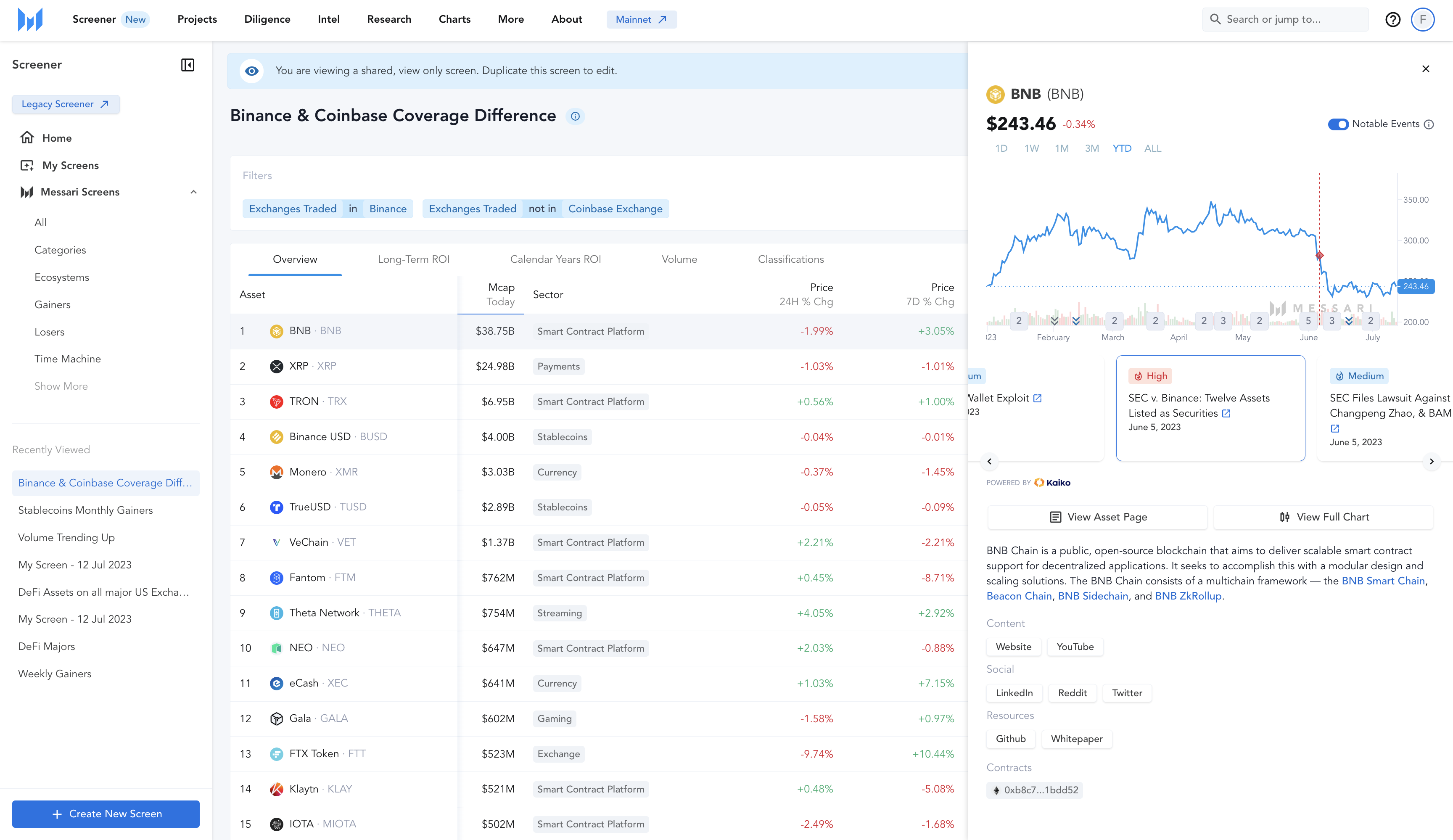Image resolution: width=1453 pixels, height=840 pixels.
Task: Switch chart range to ALL
Action: click(x=1152, y=149)
